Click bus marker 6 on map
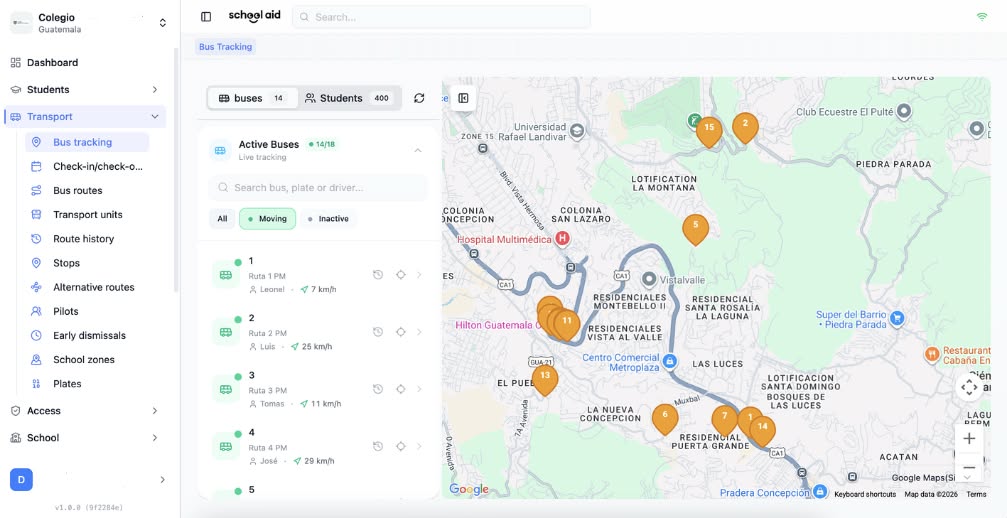The width and height of the screenshot is (1007, 518). pyautogui.click(x=665, y=417)
